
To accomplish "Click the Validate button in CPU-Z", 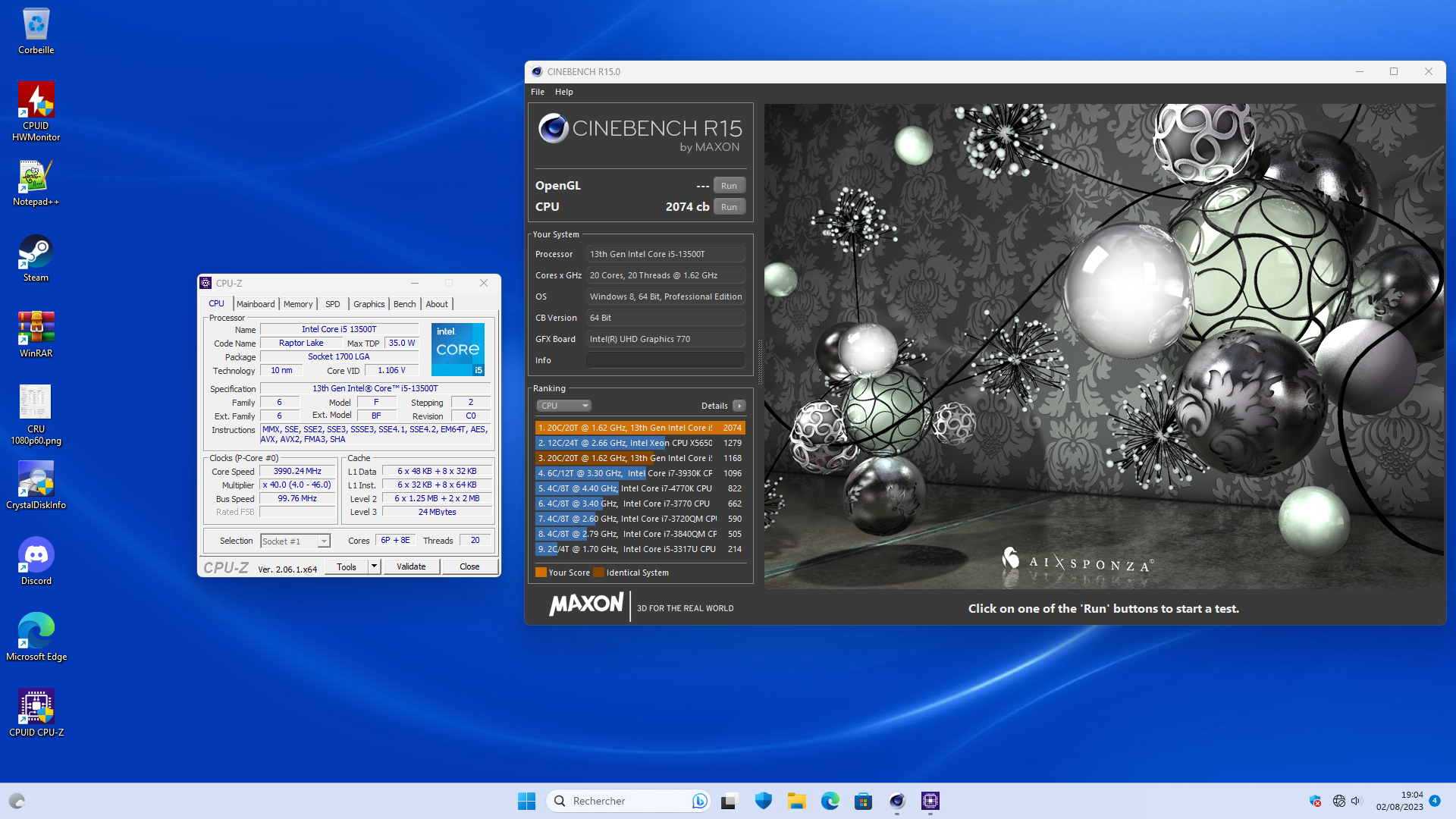I will click(x=411, y=566).
